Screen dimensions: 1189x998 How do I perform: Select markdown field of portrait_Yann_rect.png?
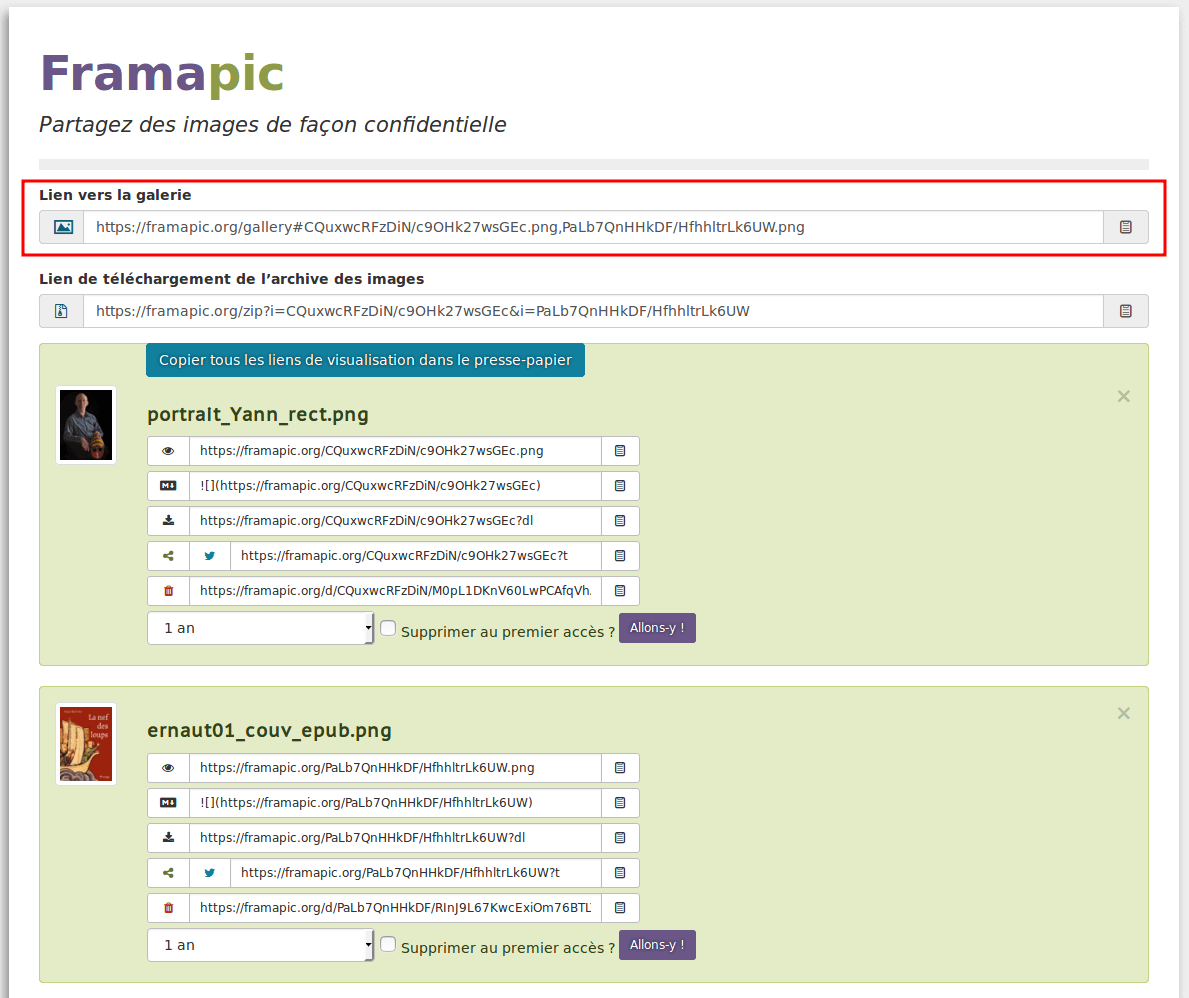coord(395,485)
